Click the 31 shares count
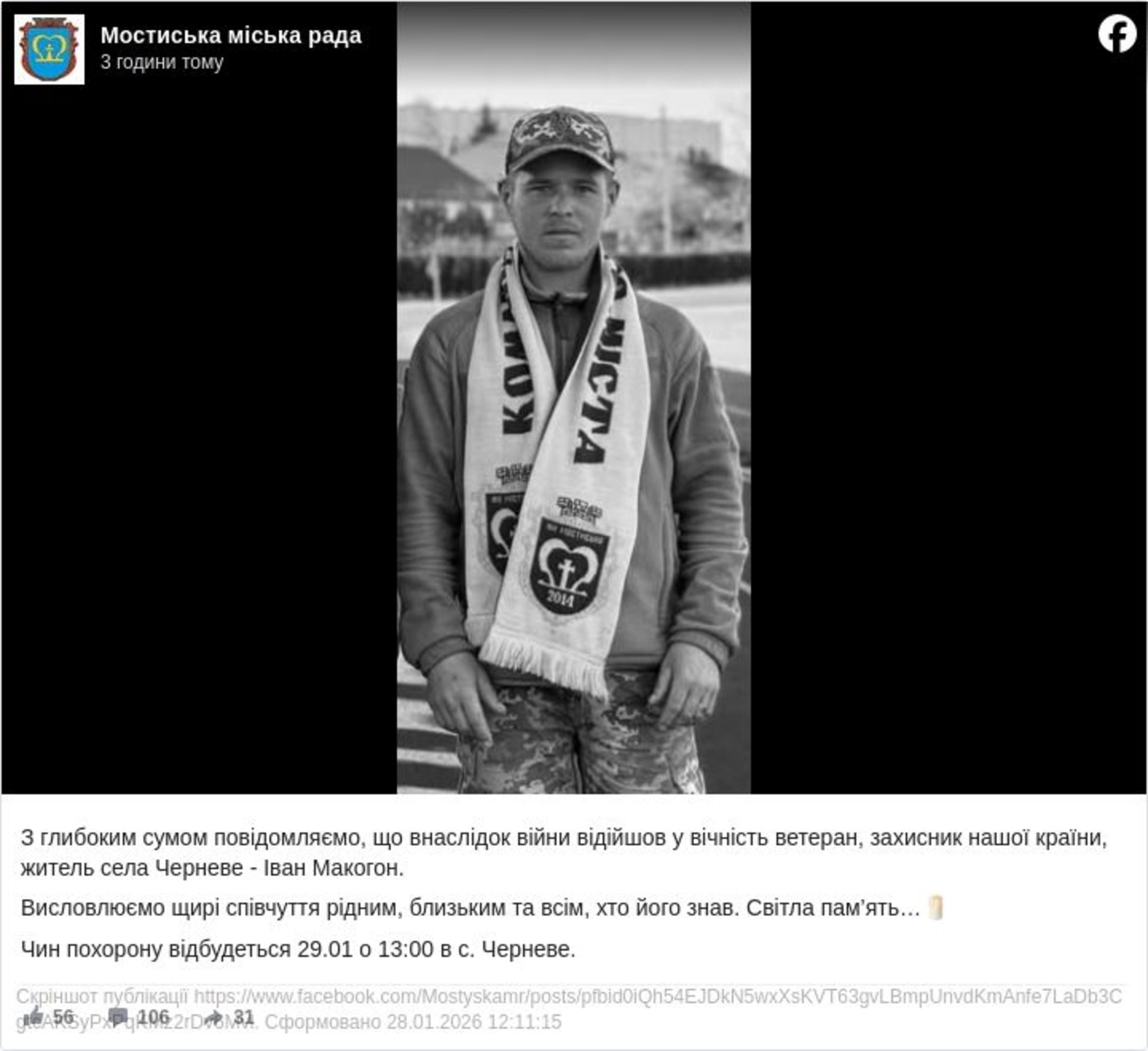 coord(244,1016)
